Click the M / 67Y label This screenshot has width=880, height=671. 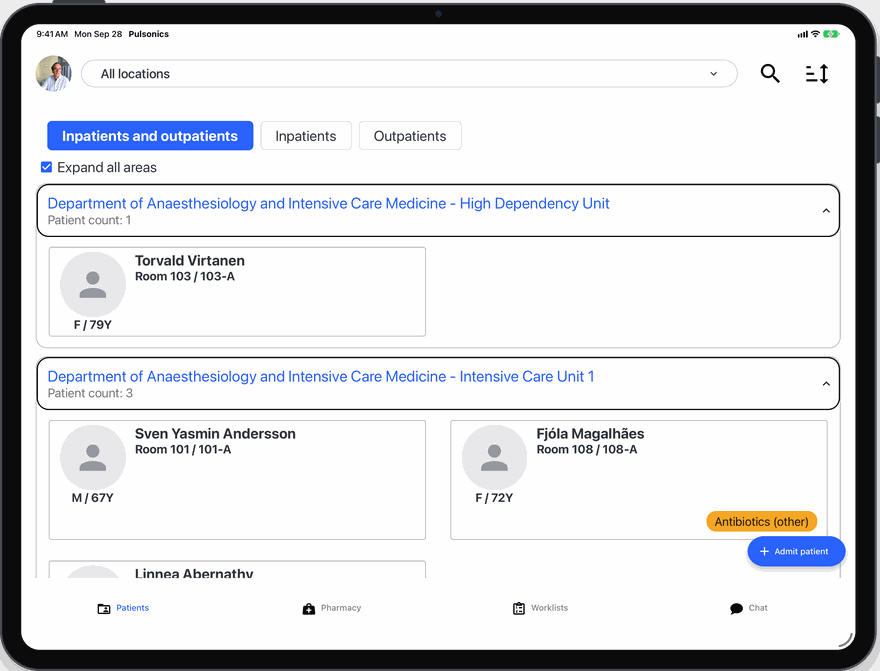tap(93, 498)
